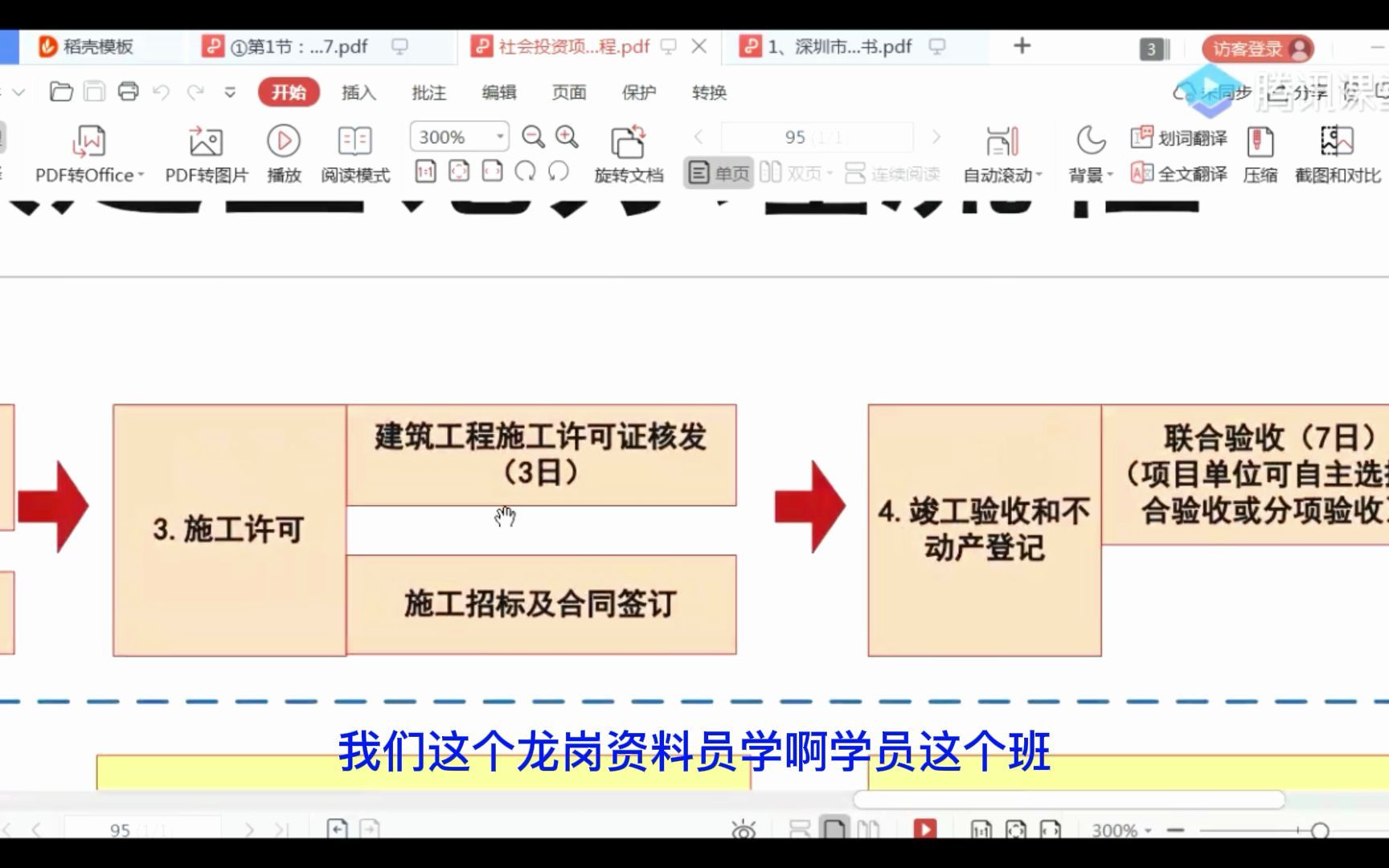Open status bar 300% zoom menu

pyautogui.click(x=1121, y=830)
